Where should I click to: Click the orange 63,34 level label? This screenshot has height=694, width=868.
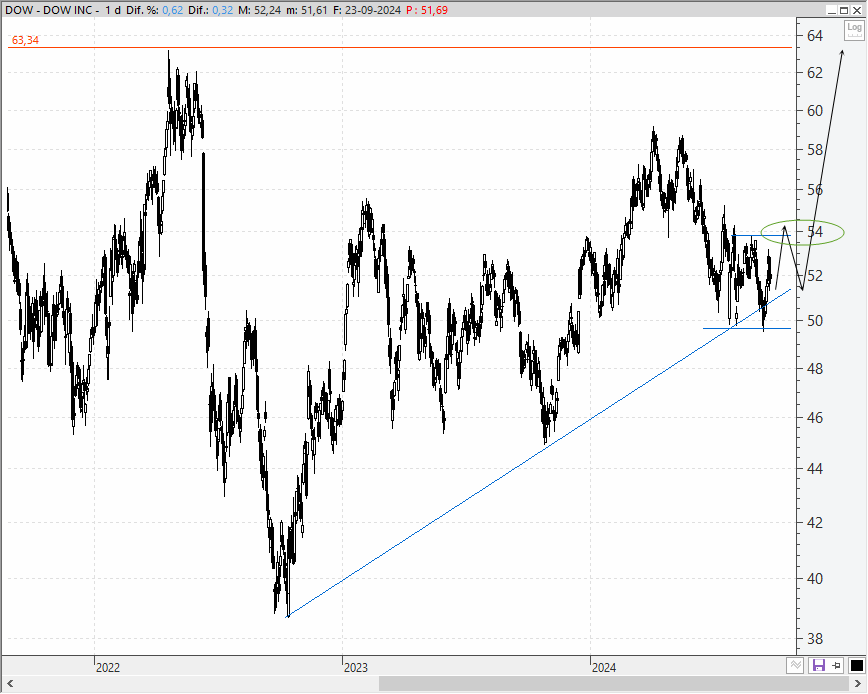pos(25,40)
